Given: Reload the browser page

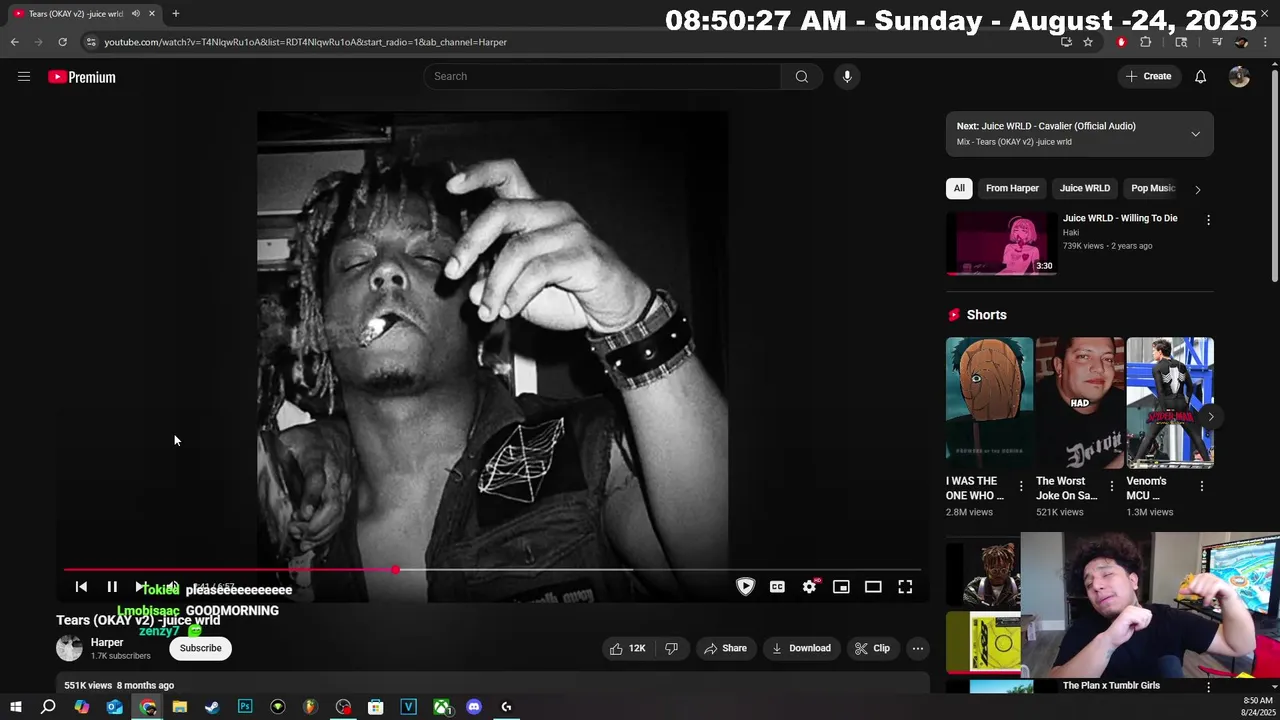Looking at the screenshot, I should click(x=62, y=42).
